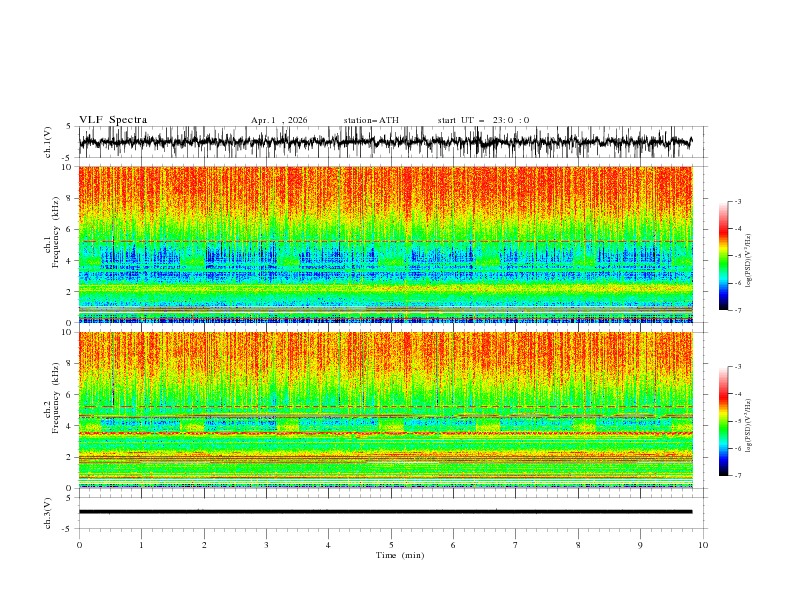Screen dimensions: 792x612
Task: Click the "VLF Spectra" title text
Action: 113,120
